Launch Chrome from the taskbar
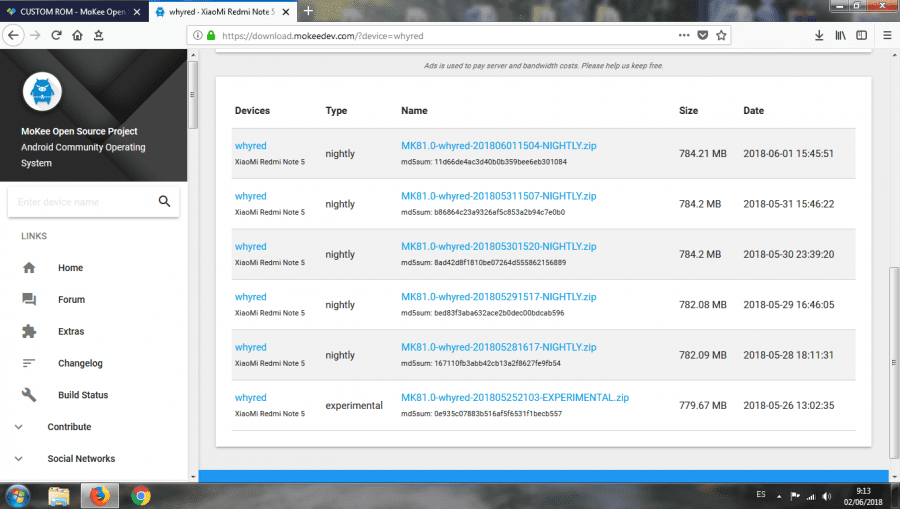Viewport: 900px width, 509px height. click(x=141, y=496)
